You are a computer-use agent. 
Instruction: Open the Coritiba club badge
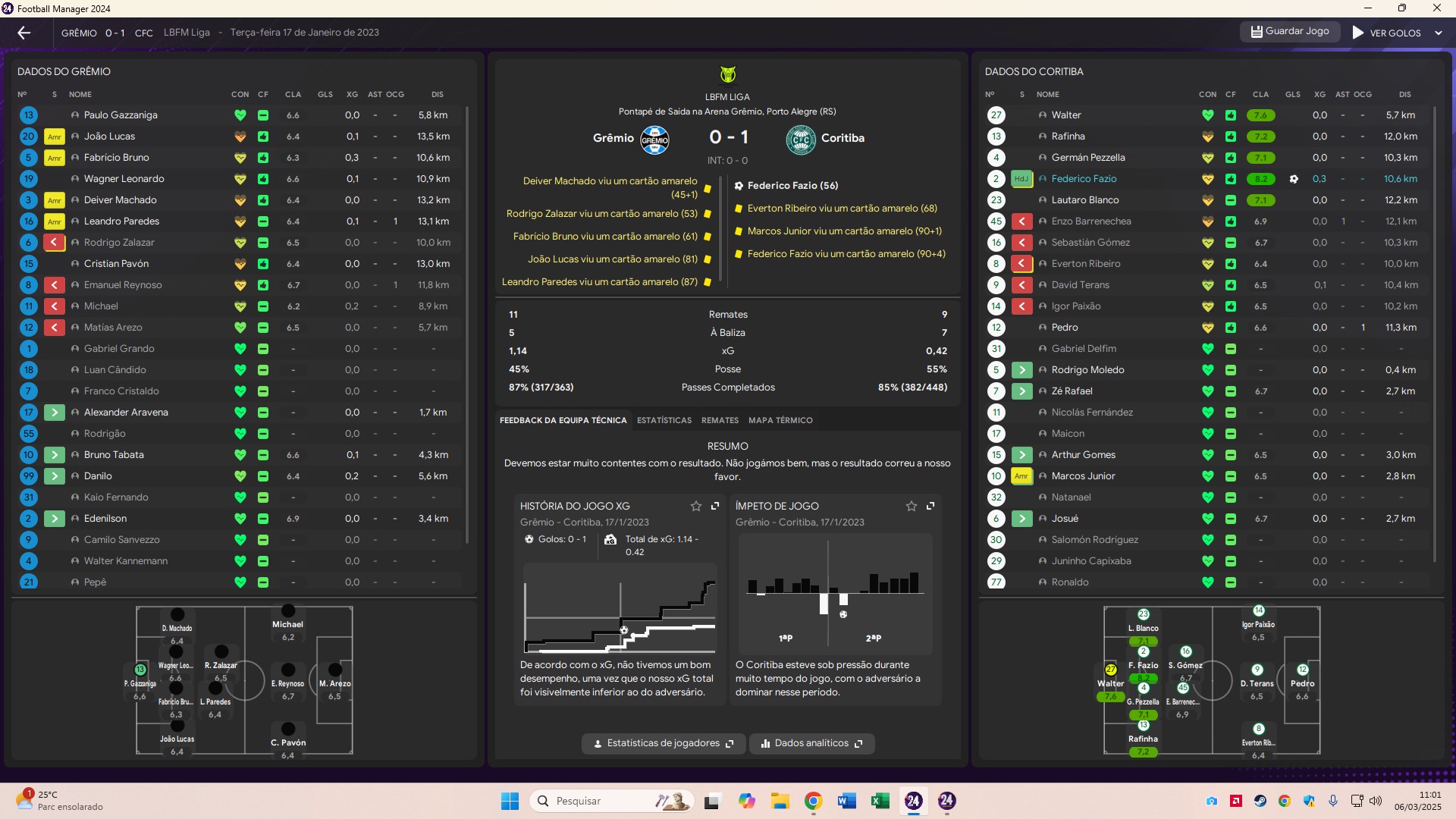coord(801,140)
